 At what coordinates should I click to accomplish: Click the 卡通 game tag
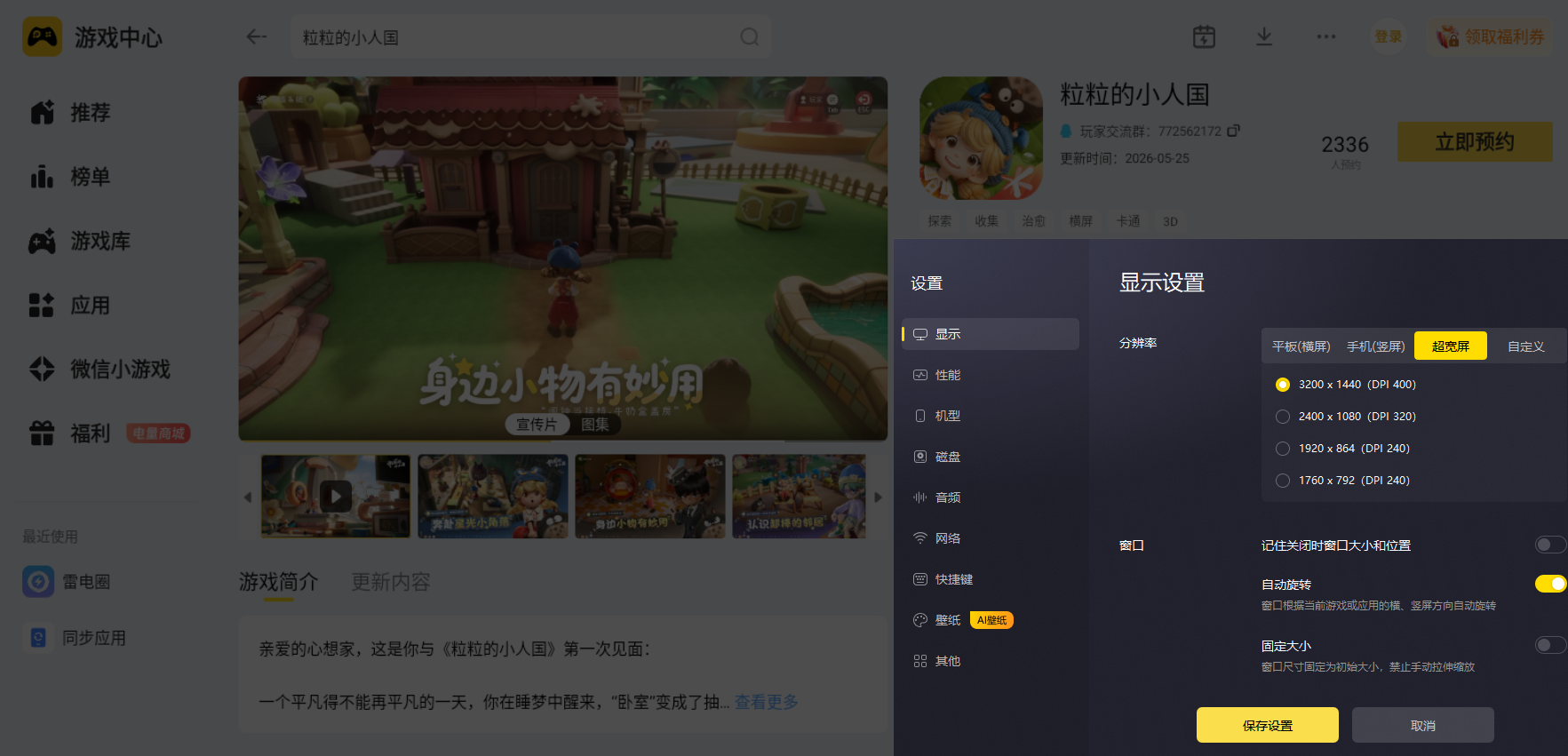coord(1128,221)
